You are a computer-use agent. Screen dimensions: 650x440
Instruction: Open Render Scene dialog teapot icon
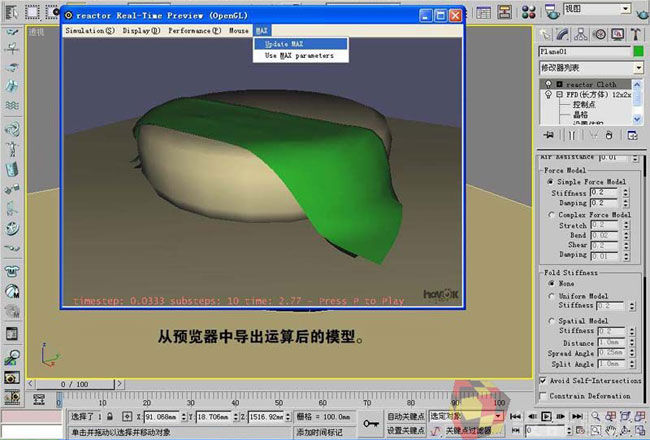click(x=551, y=12)
